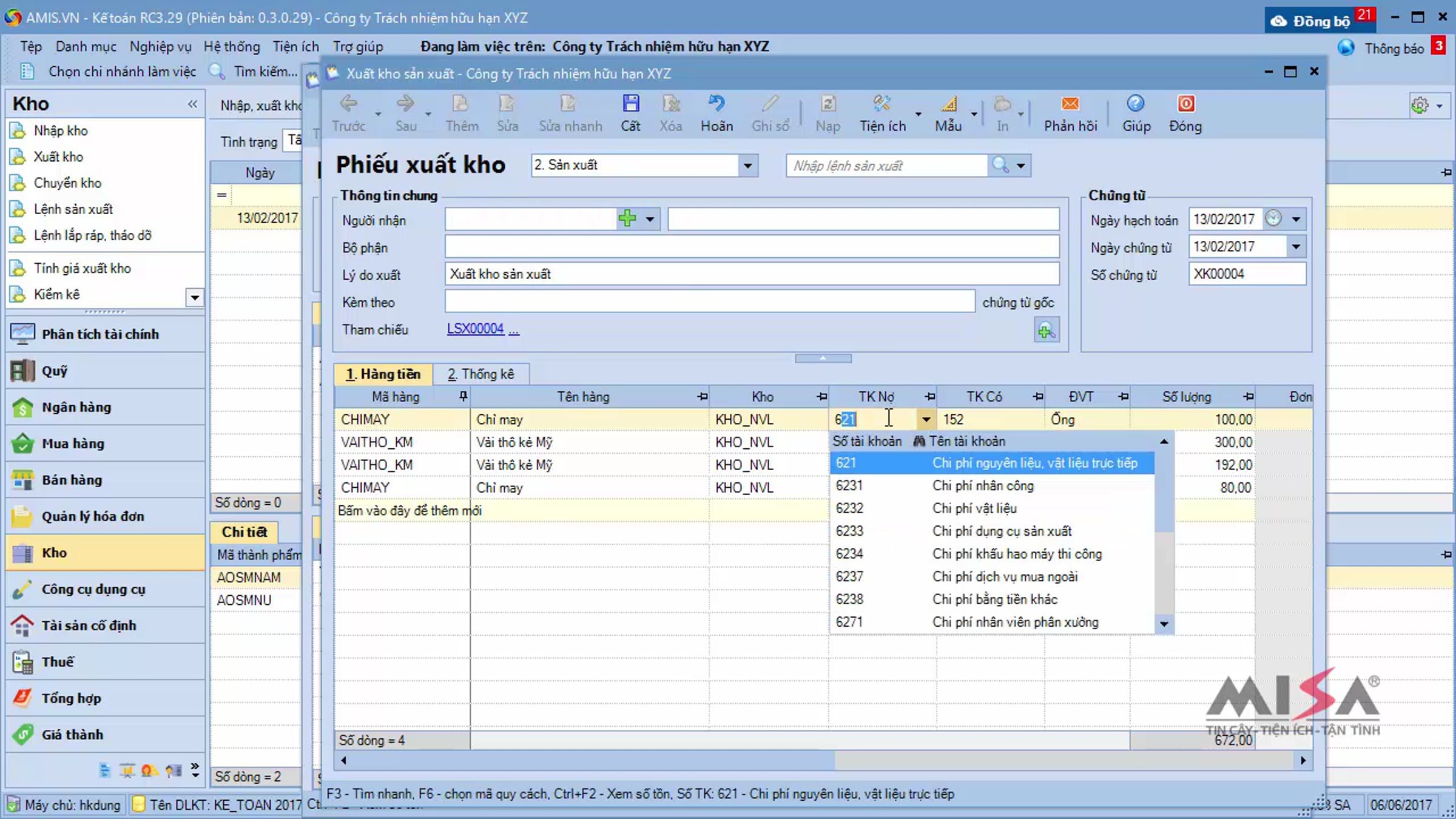Viewport: 1456px width, 819px height.
Task: Select account 6237 Chi phí dịch vụ mua ngoài
Action: [992, 577]
